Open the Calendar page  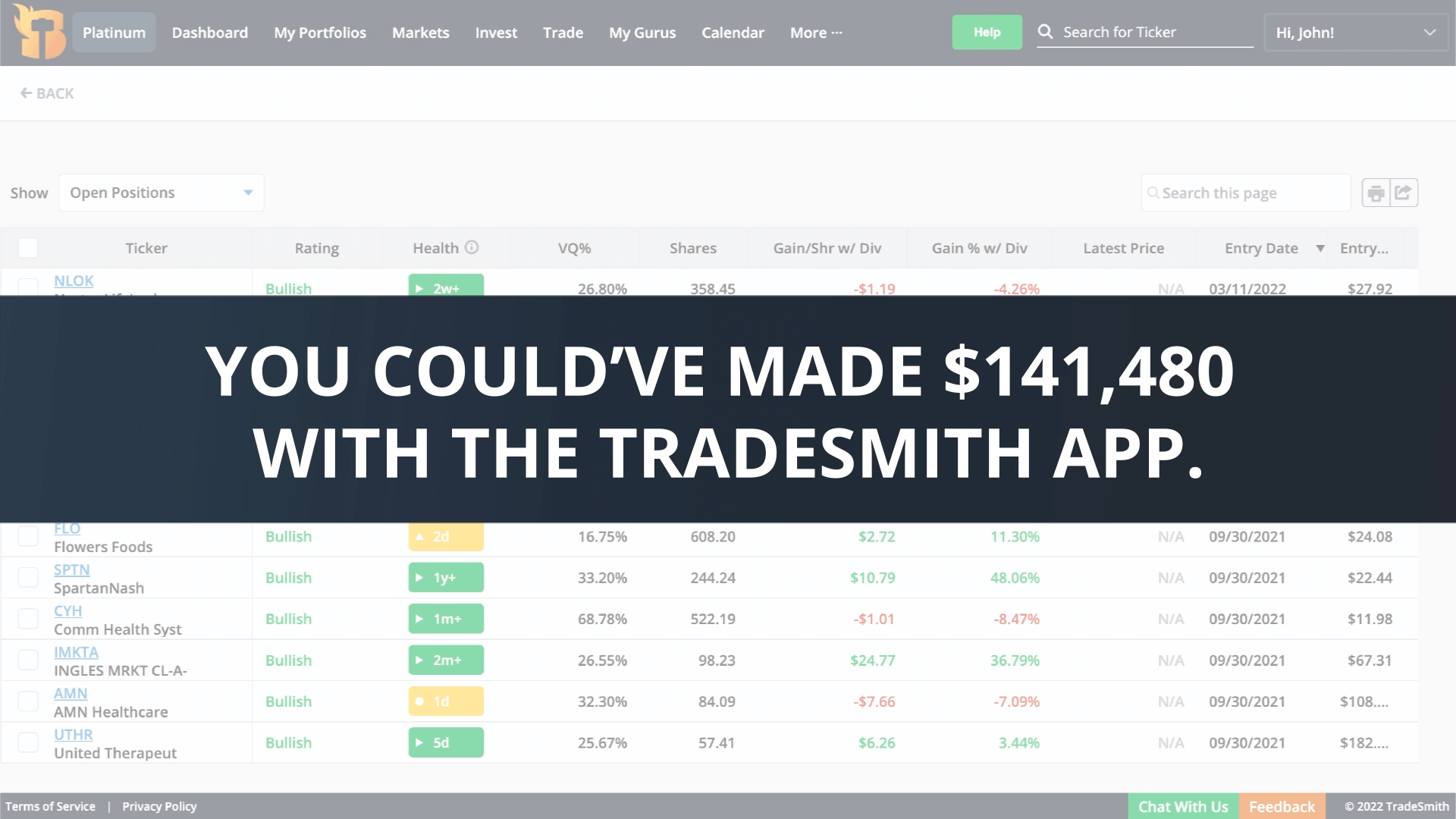click(733, 33)
